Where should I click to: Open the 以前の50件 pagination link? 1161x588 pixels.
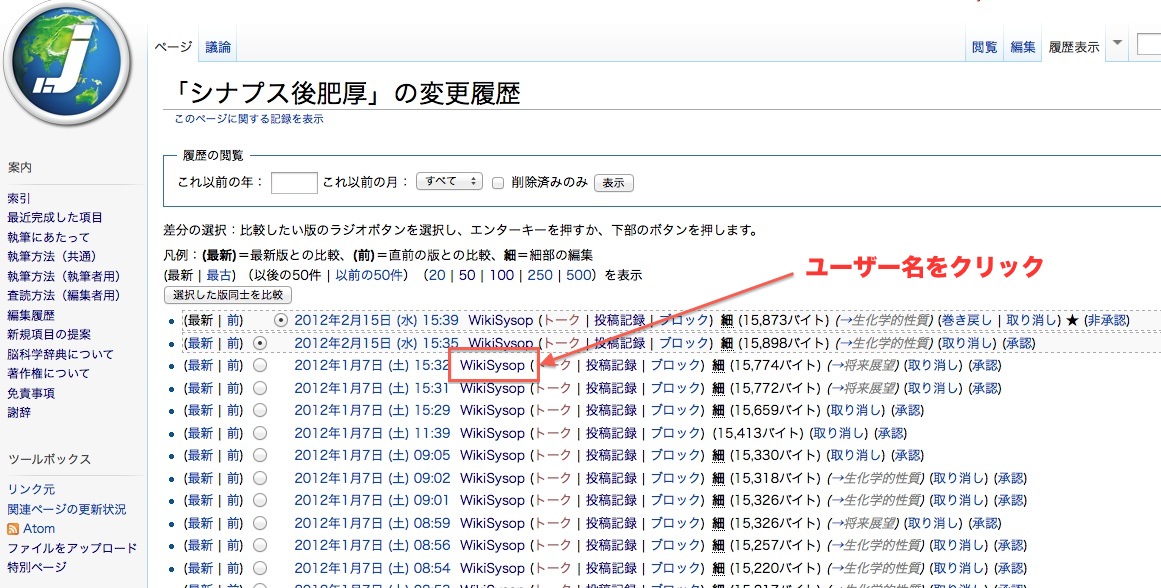370,275
